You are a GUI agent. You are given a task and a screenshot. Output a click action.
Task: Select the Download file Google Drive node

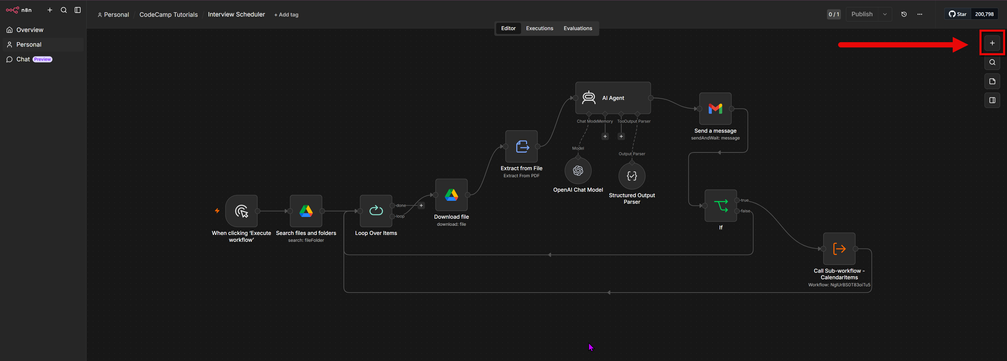point(451,195)
